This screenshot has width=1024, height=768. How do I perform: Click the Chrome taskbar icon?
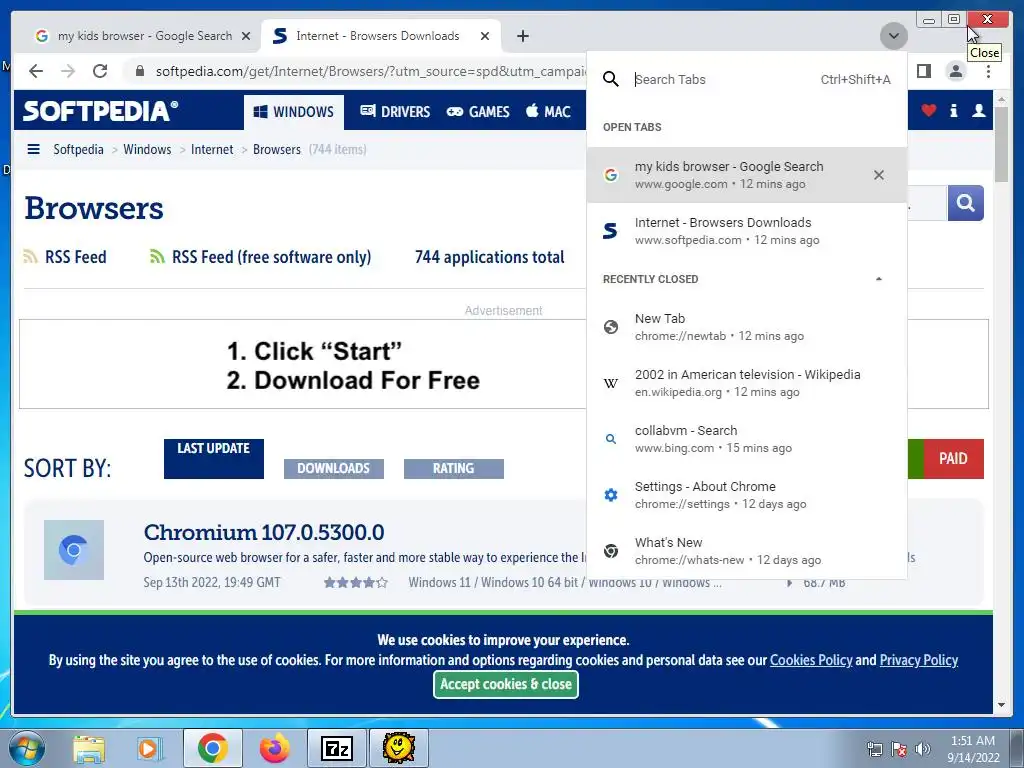[212, 748]
